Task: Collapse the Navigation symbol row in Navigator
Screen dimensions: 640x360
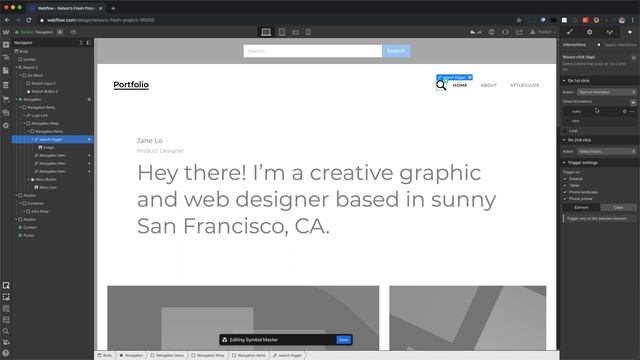Action: [17, 100]
